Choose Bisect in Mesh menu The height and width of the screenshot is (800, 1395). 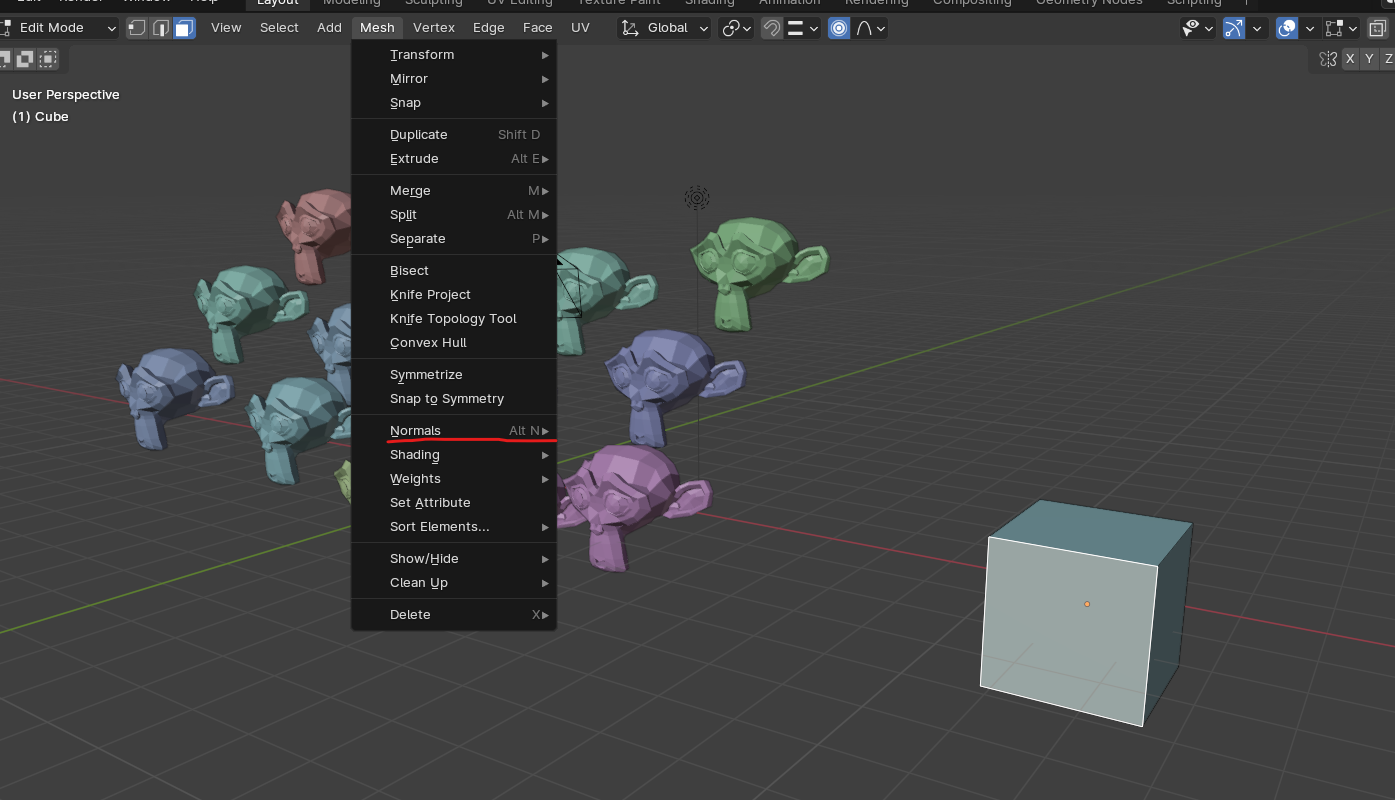[454, 271]
